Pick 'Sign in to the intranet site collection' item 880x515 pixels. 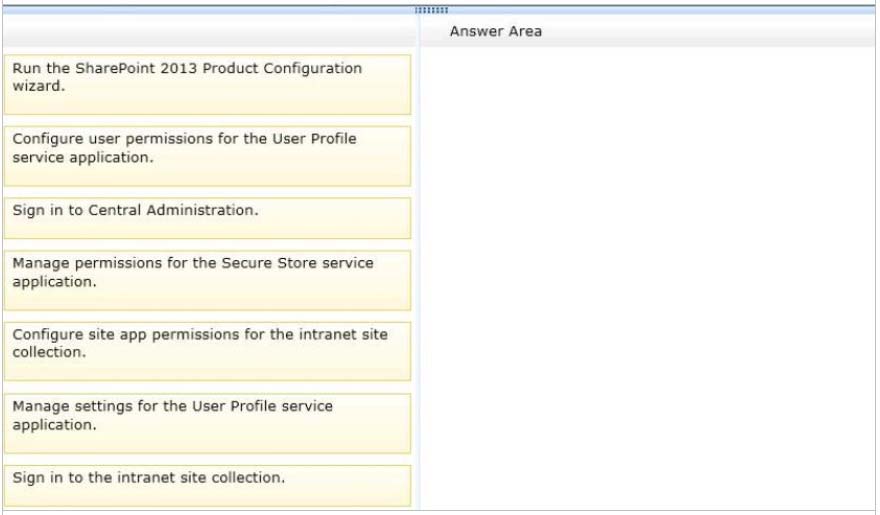(x=207, y=486)
